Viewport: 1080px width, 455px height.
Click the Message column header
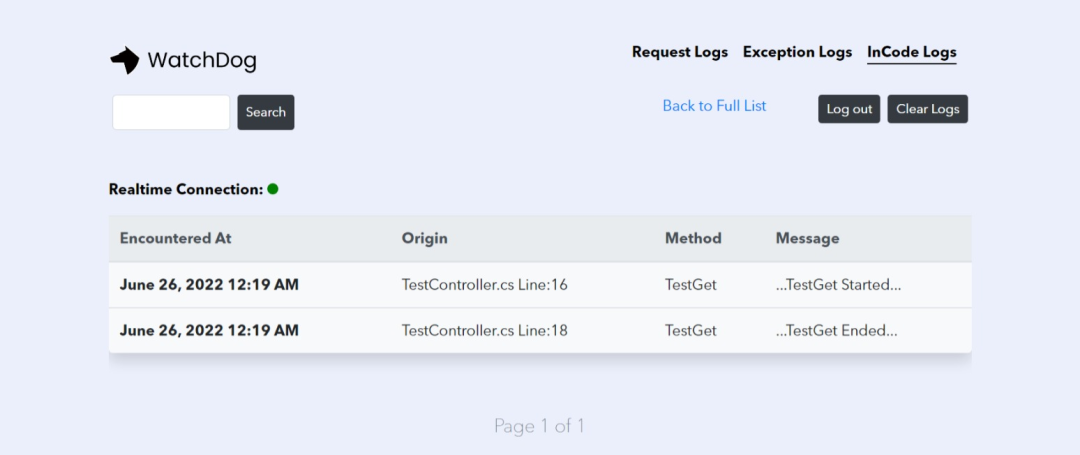(x=807, y=238)
